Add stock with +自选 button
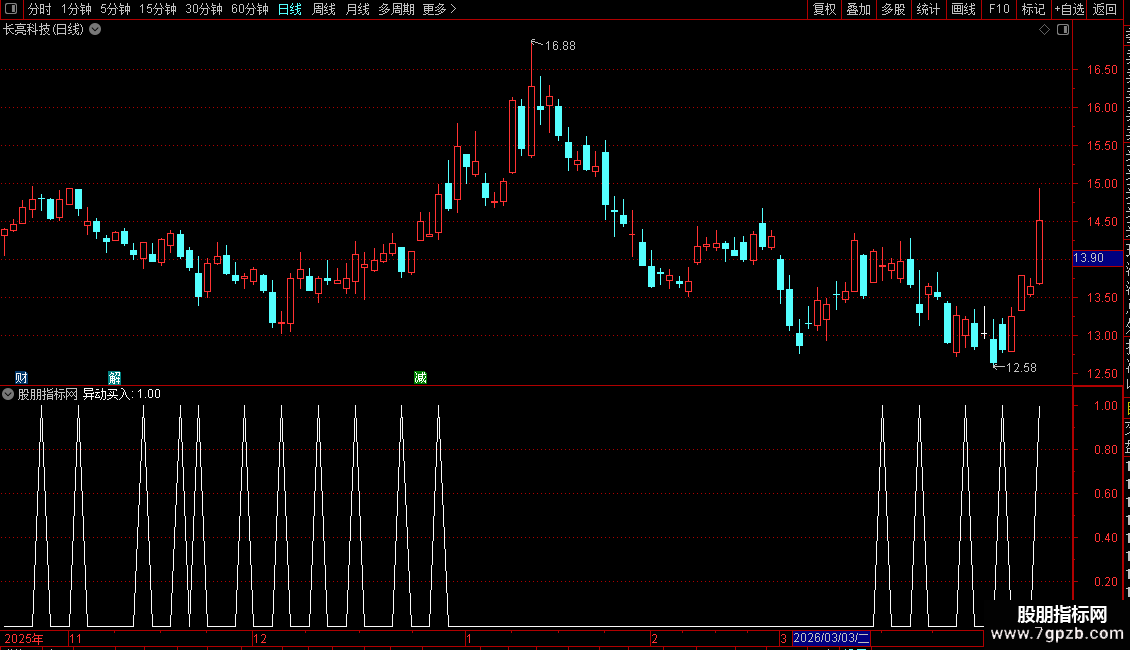The image size is (1130, 650). click(1069, 9)
